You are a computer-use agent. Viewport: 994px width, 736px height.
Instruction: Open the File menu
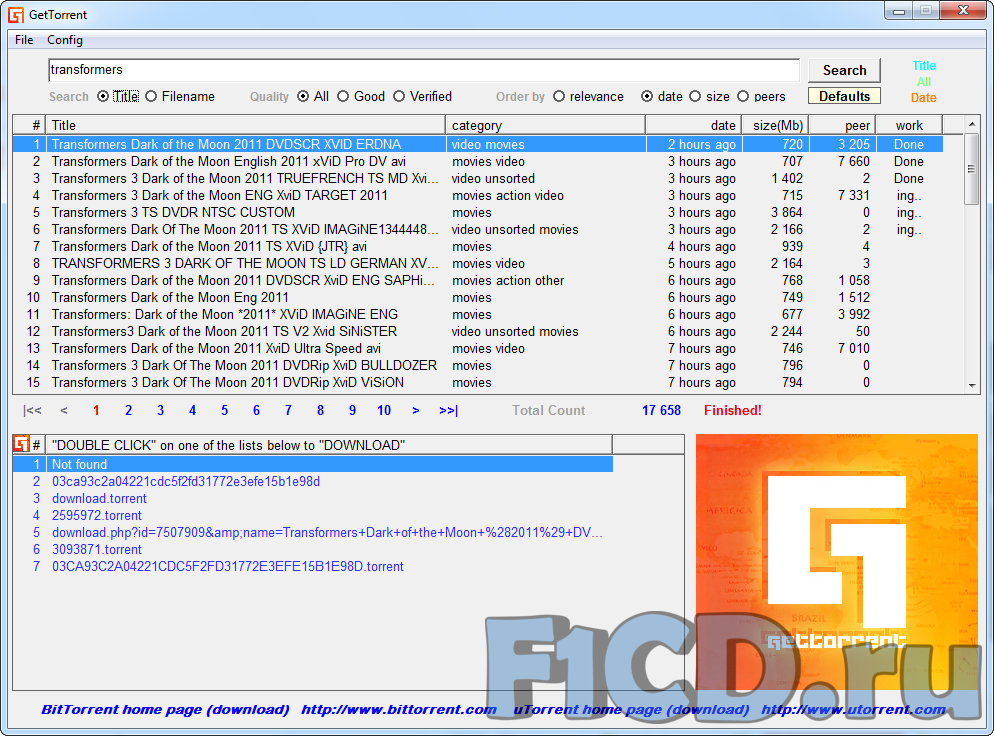[24, 40]
